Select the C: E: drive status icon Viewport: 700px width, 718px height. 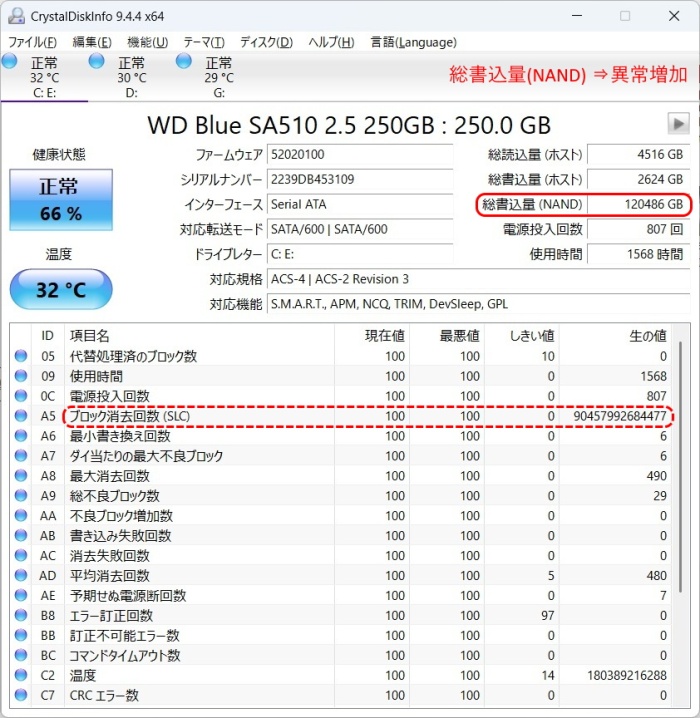coord(10,62)
